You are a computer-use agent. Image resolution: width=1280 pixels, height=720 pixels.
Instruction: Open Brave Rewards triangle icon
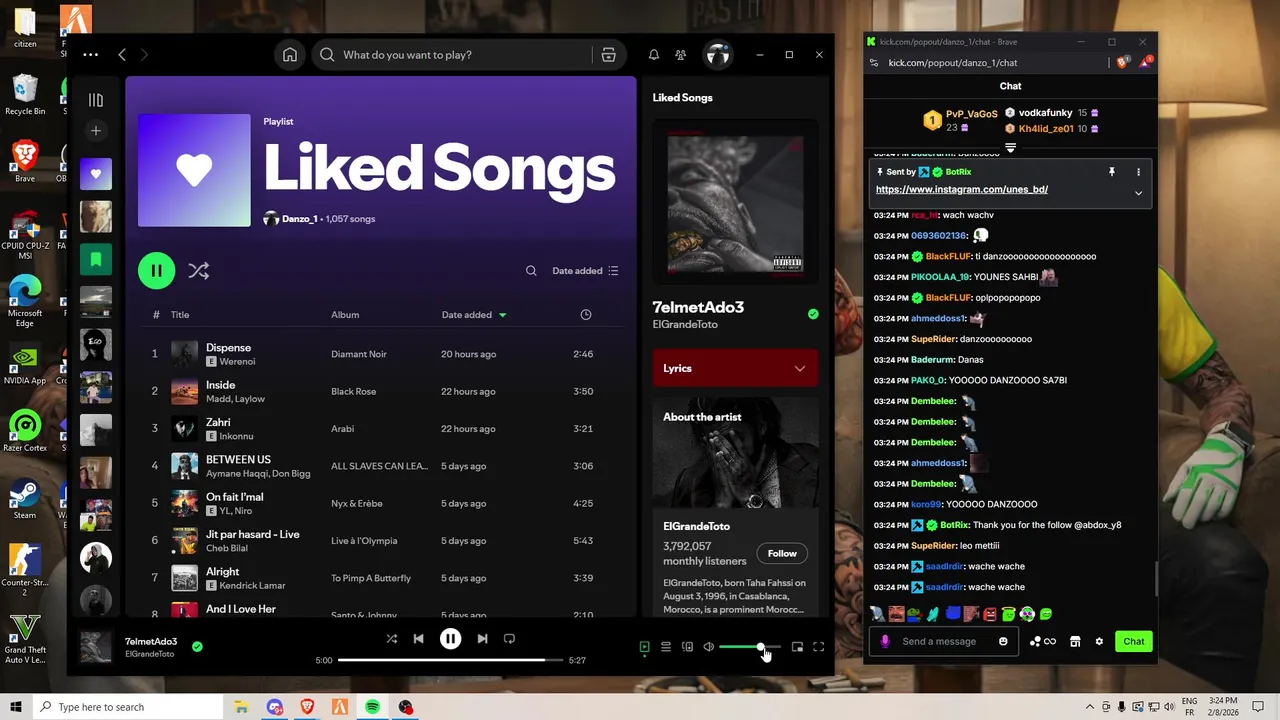(1146, 62)
